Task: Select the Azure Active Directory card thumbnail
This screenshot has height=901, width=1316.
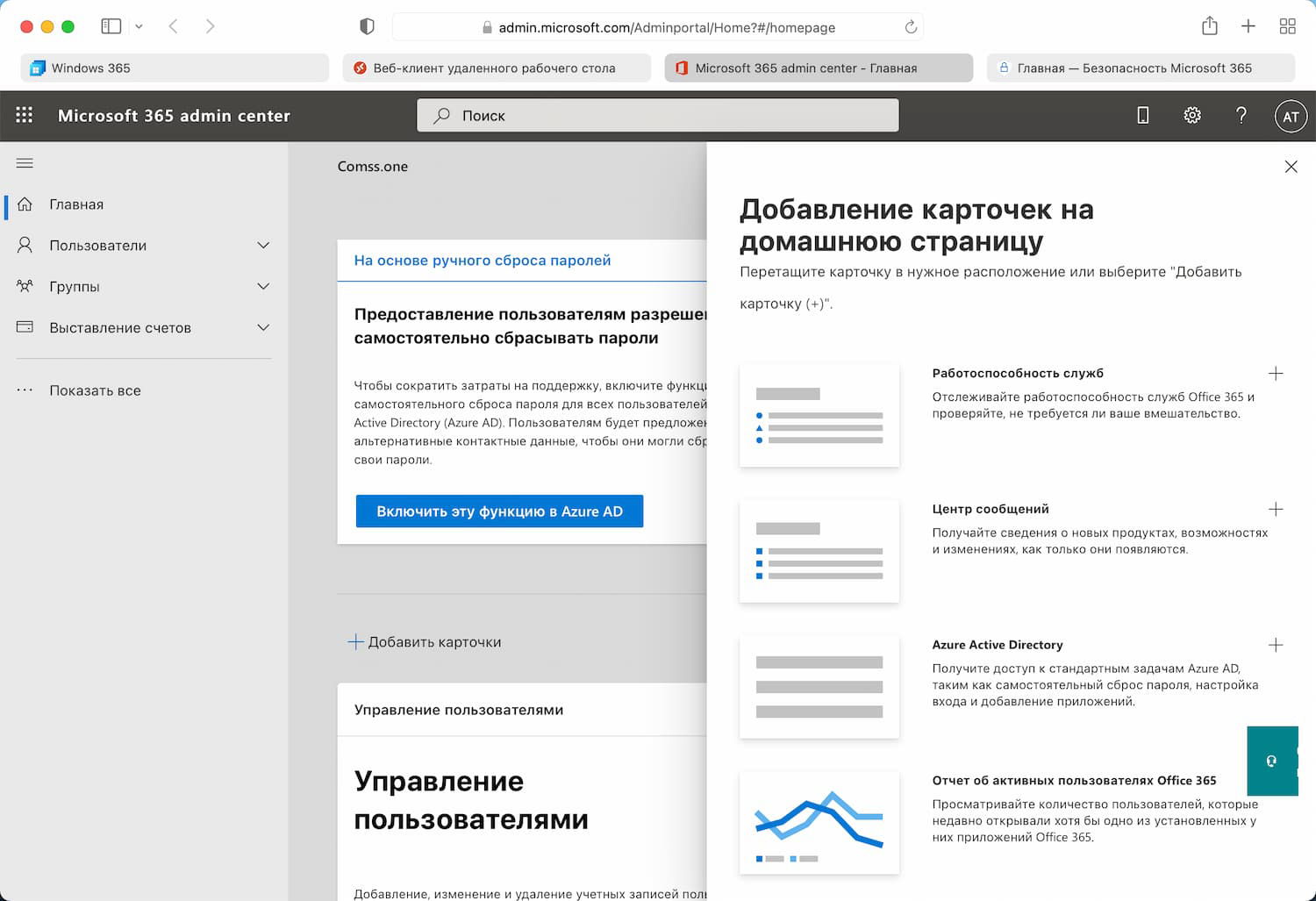Action: point(819,687)
